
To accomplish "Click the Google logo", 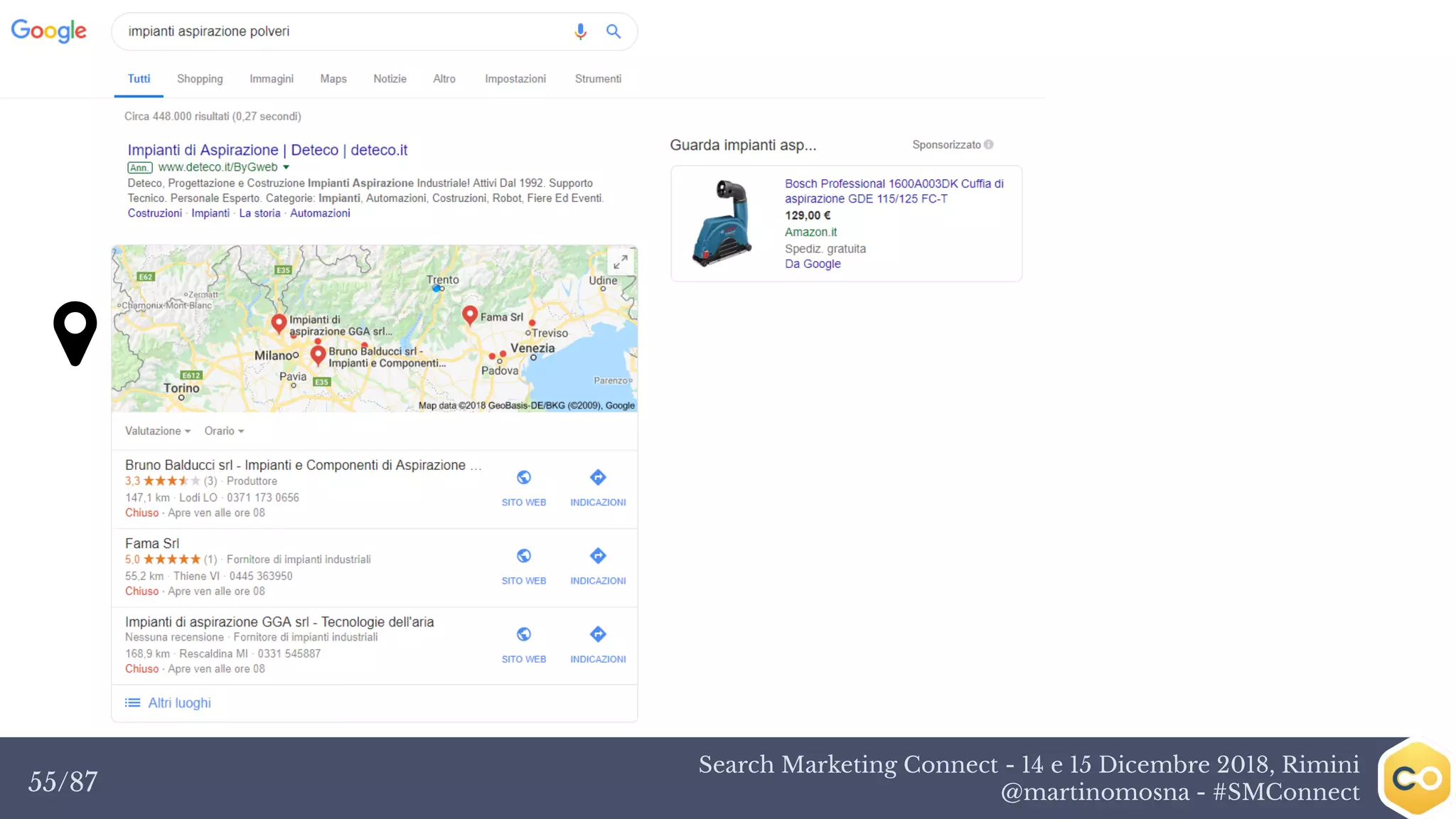I will [48, 31].
